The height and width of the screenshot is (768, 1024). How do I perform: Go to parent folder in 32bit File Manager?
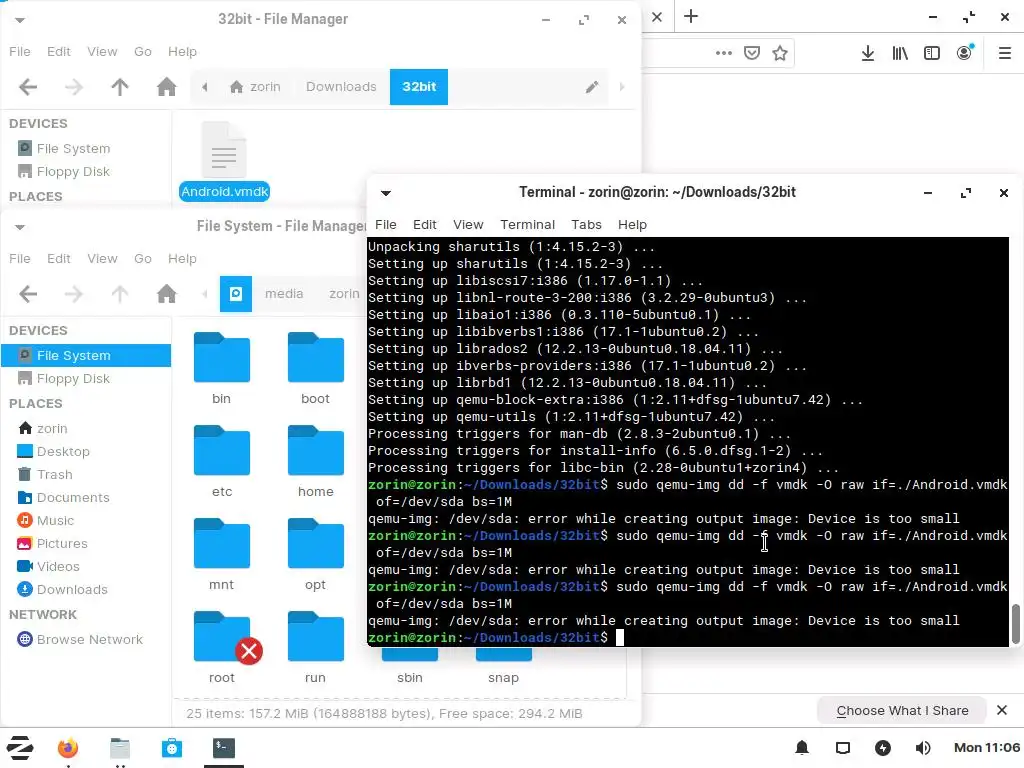coord(120,87)
